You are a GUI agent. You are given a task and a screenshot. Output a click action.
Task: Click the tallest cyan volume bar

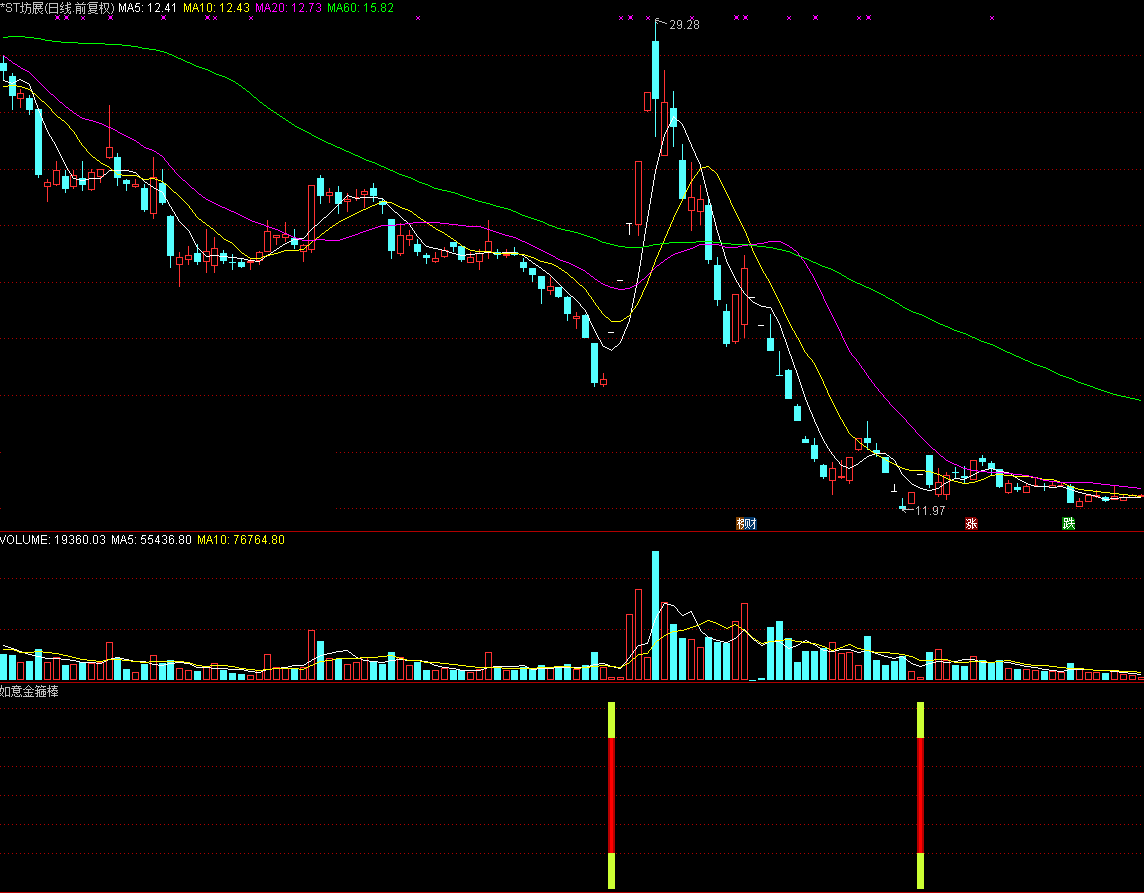point(655,615)
